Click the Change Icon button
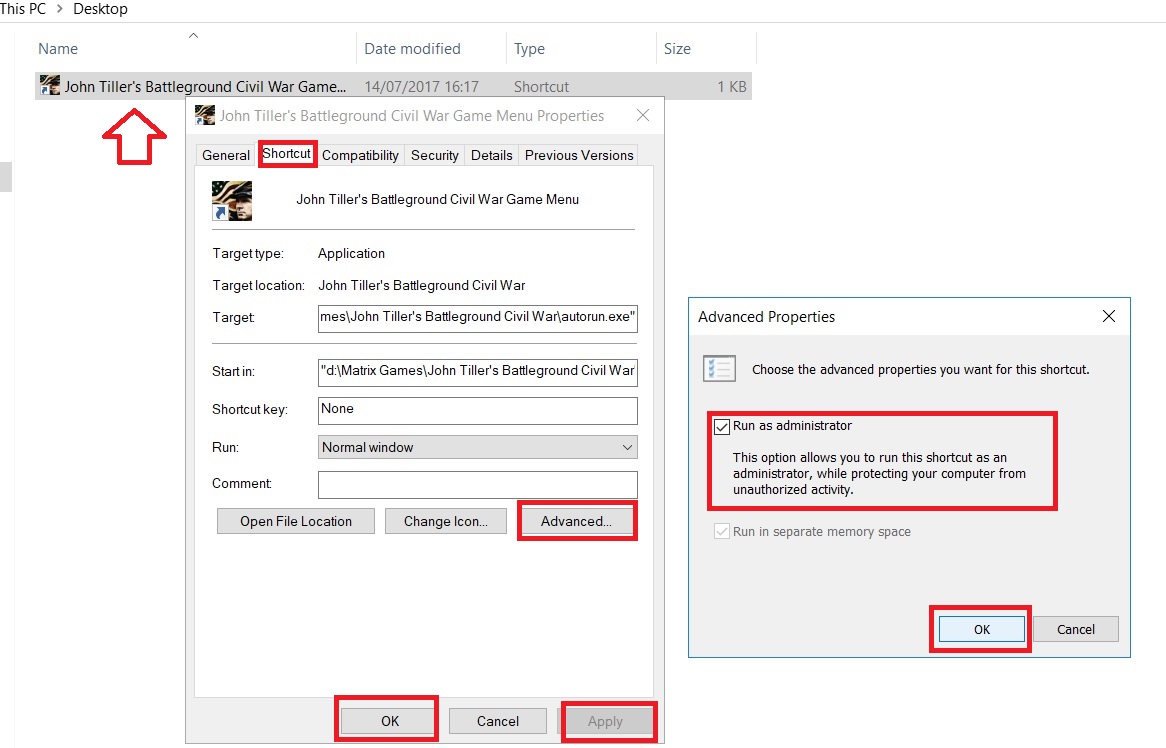The image size is (1166, 748). tap(446, 521)
